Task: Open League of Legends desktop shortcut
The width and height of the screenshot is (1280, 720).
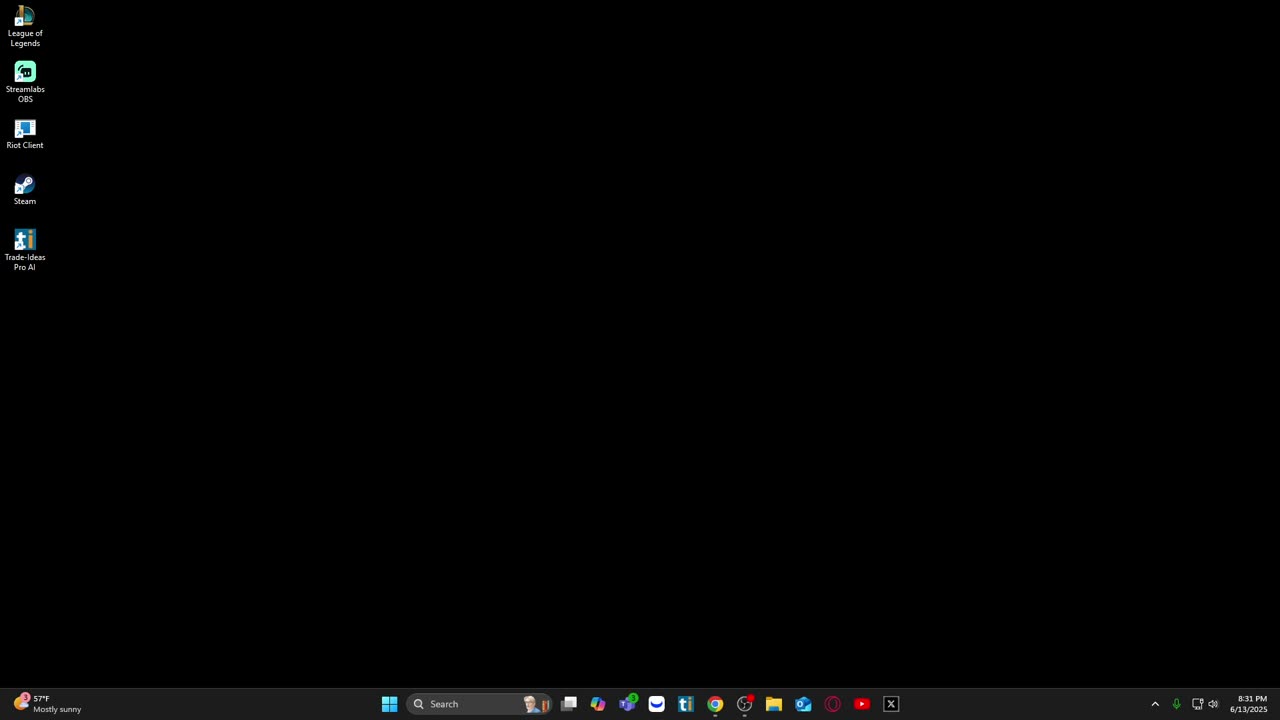Action: (x=25, y=27)
